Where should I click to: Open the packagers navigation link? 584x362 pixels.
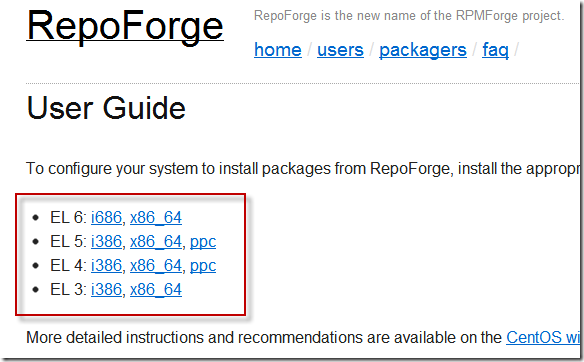[x=423, y=50]
